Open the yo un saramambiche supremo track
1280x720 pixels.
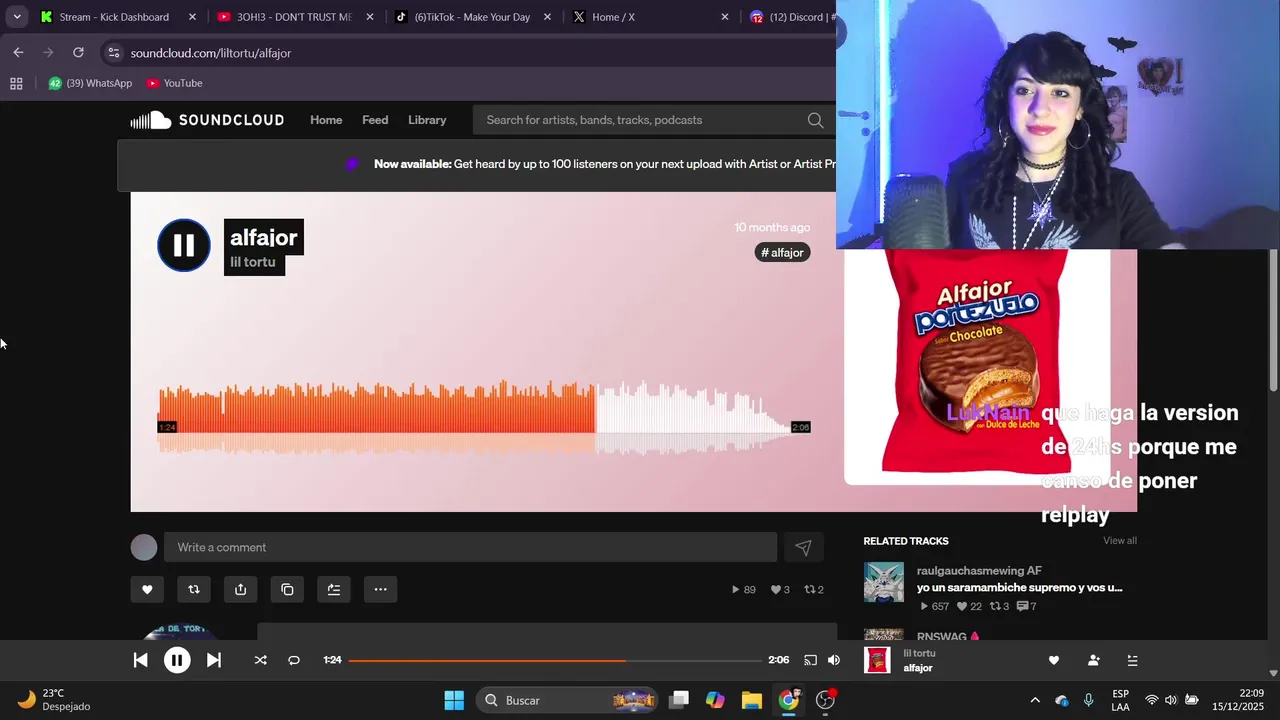[1019, 588]
